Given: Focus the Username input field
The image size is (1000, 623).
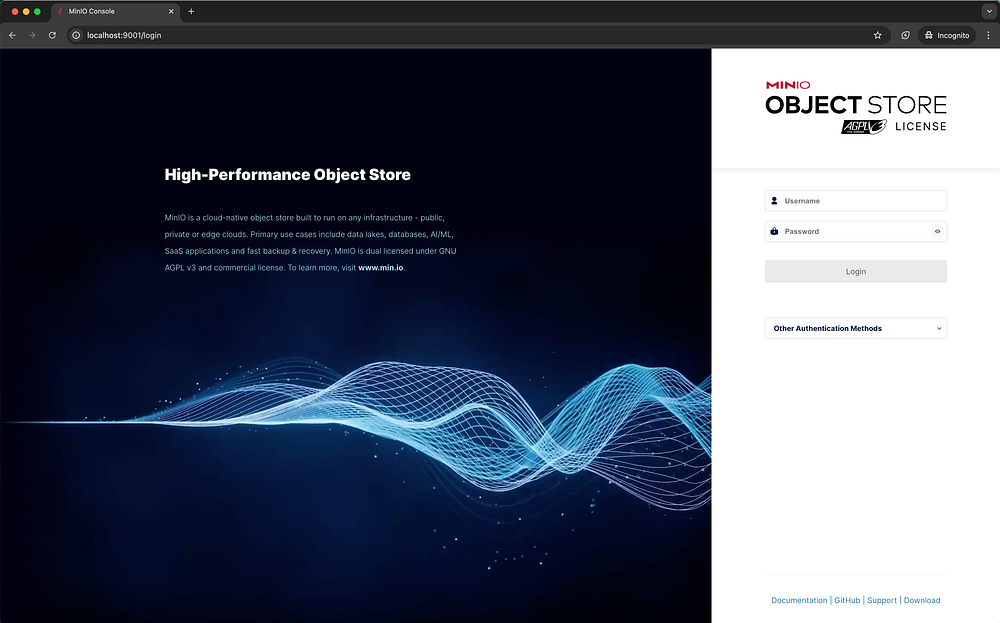Looking at the screenshot, I should [856, 201].
